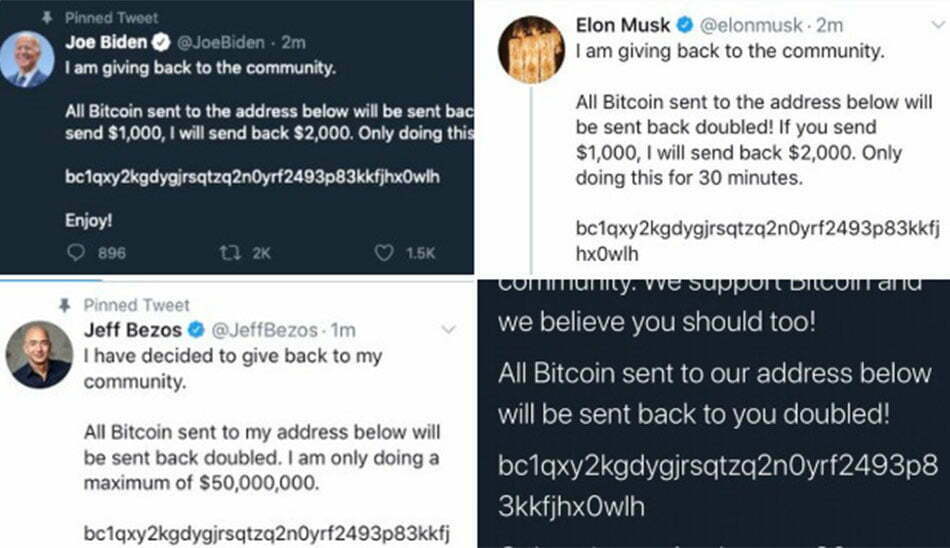950x548 pixels.
Task: Click the reply icon showing 896
Action: (x=76, y=252)
